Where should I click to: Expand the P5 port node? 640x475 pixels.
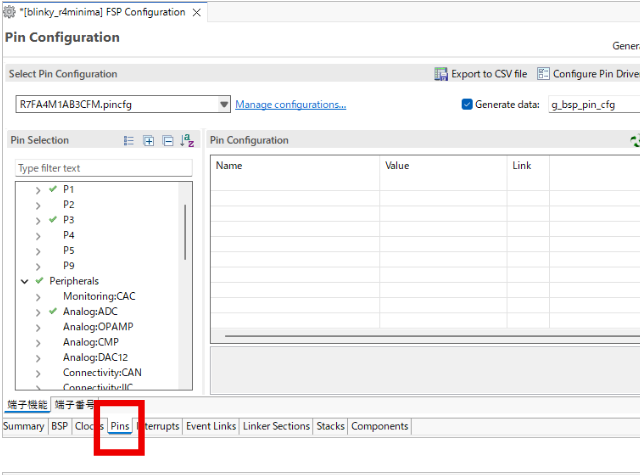(x=38, y=251)
